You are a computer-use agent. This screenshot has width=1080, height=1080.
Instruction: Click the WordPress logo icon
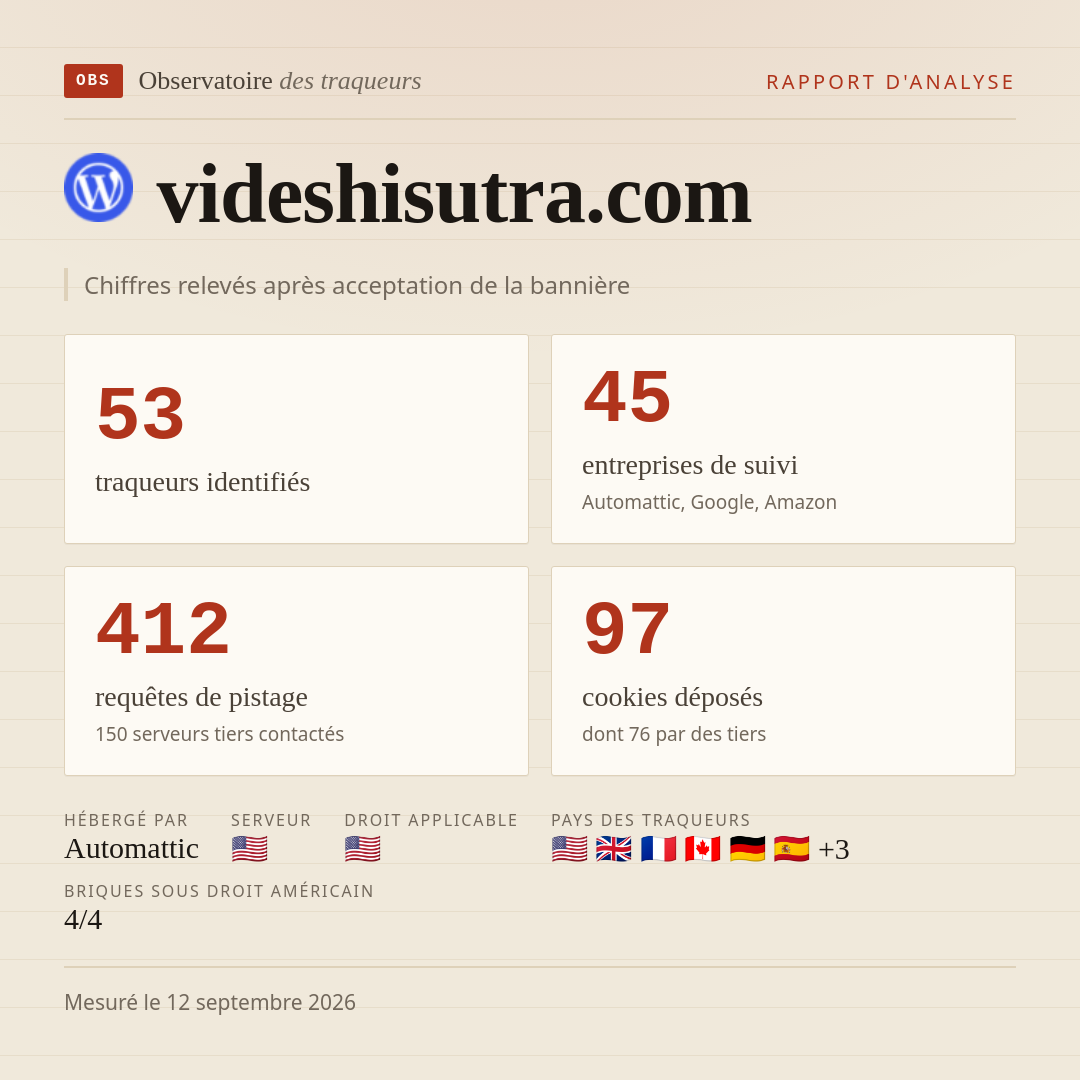pos(98,187)
